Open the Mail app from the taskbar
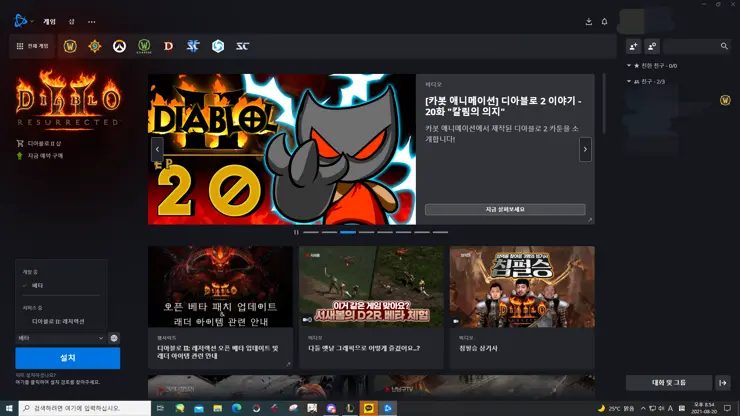 [199, 408]
